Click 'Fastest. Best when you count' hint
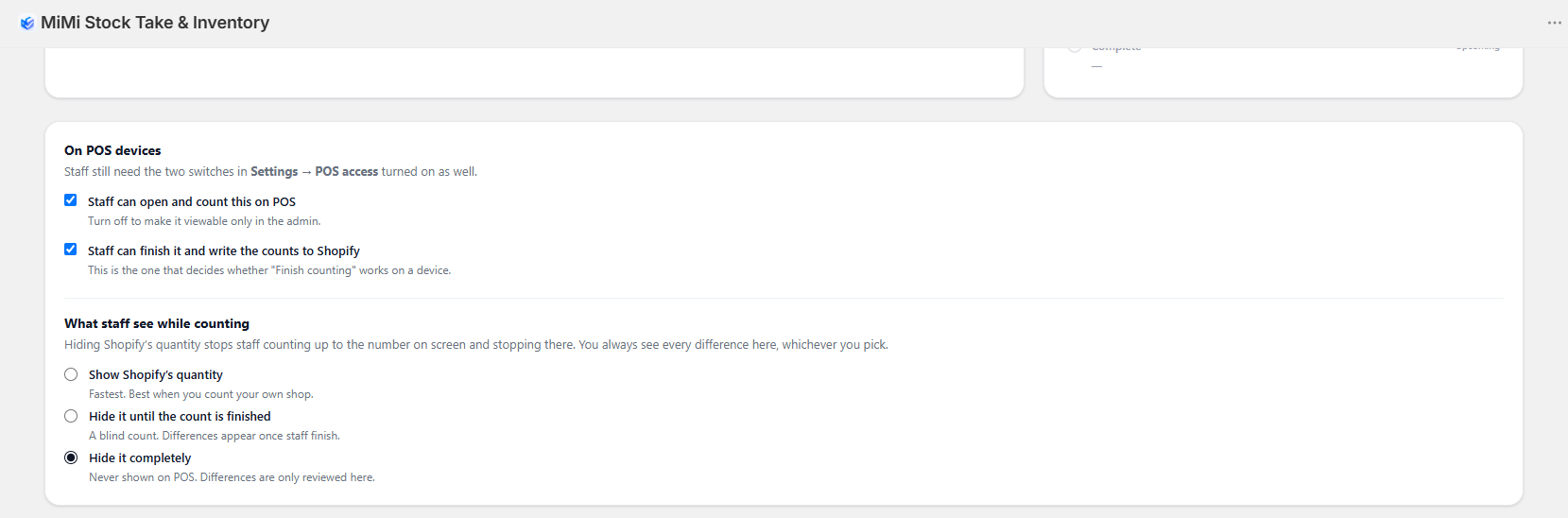This screenshot has height=518, width=1568. (x=201, y=394)
